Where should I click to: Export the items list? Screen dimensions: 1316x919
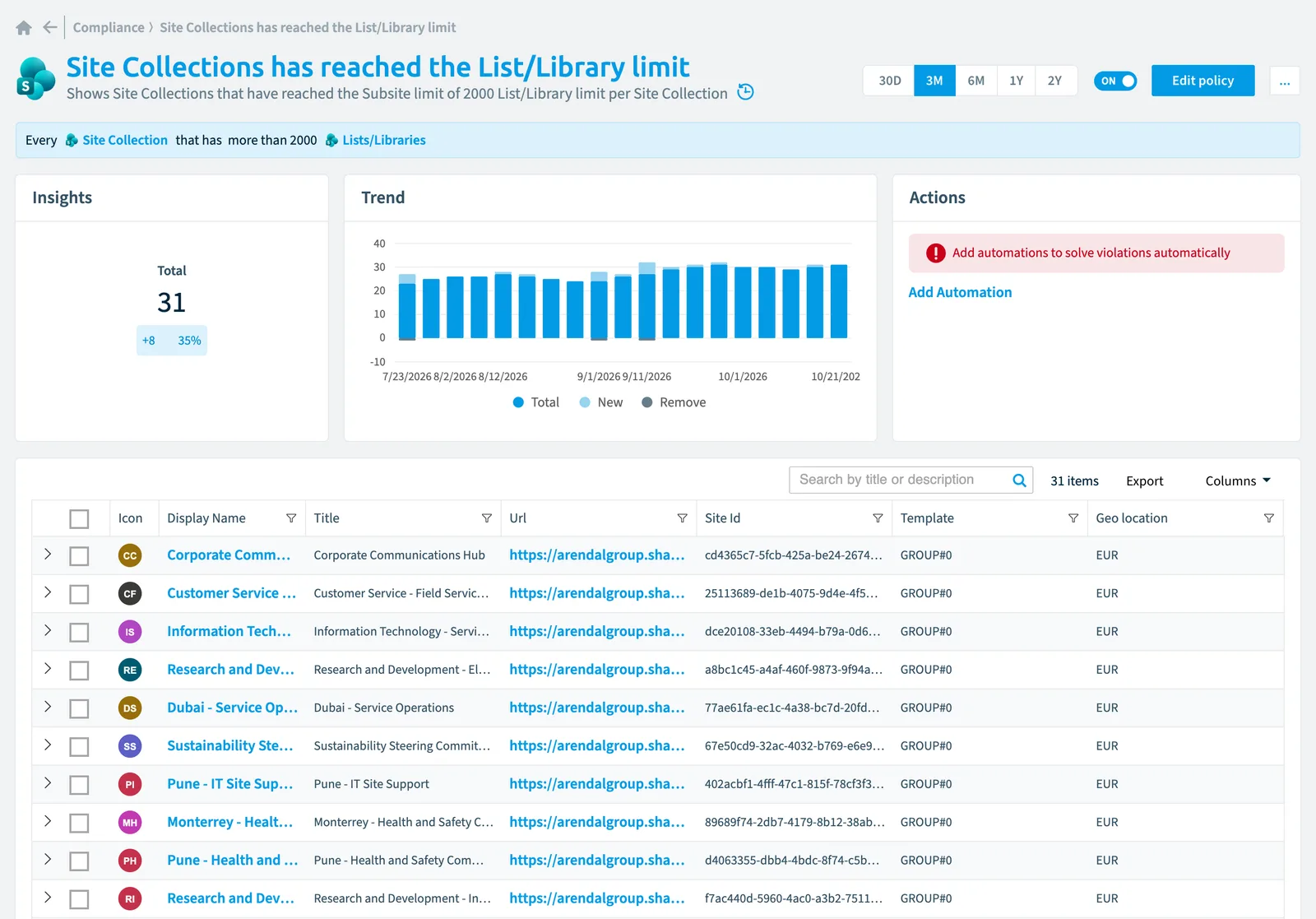1144,481
